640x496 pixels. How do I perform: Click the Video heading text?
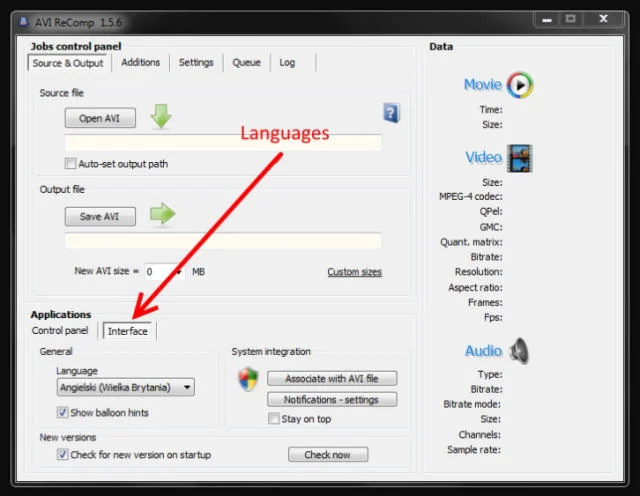(x=484, y=157)
